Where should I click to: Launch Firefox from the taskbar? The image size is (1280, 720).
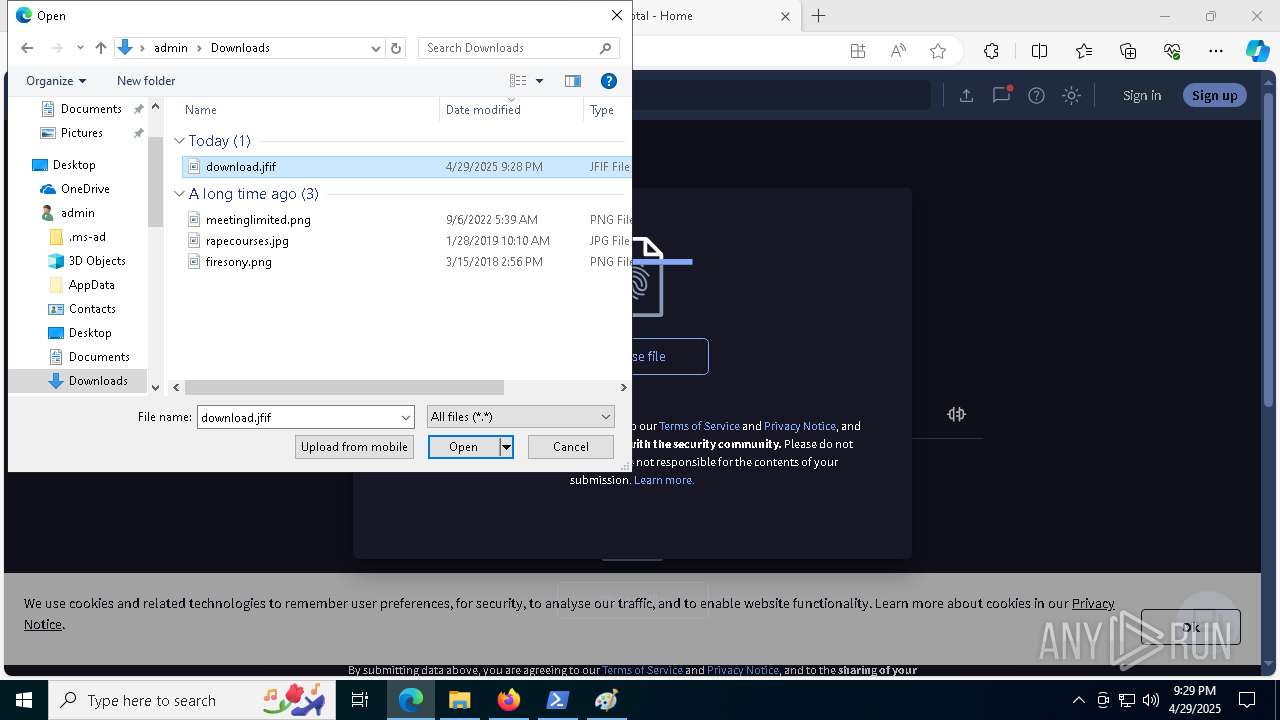(x=508, y=701)
